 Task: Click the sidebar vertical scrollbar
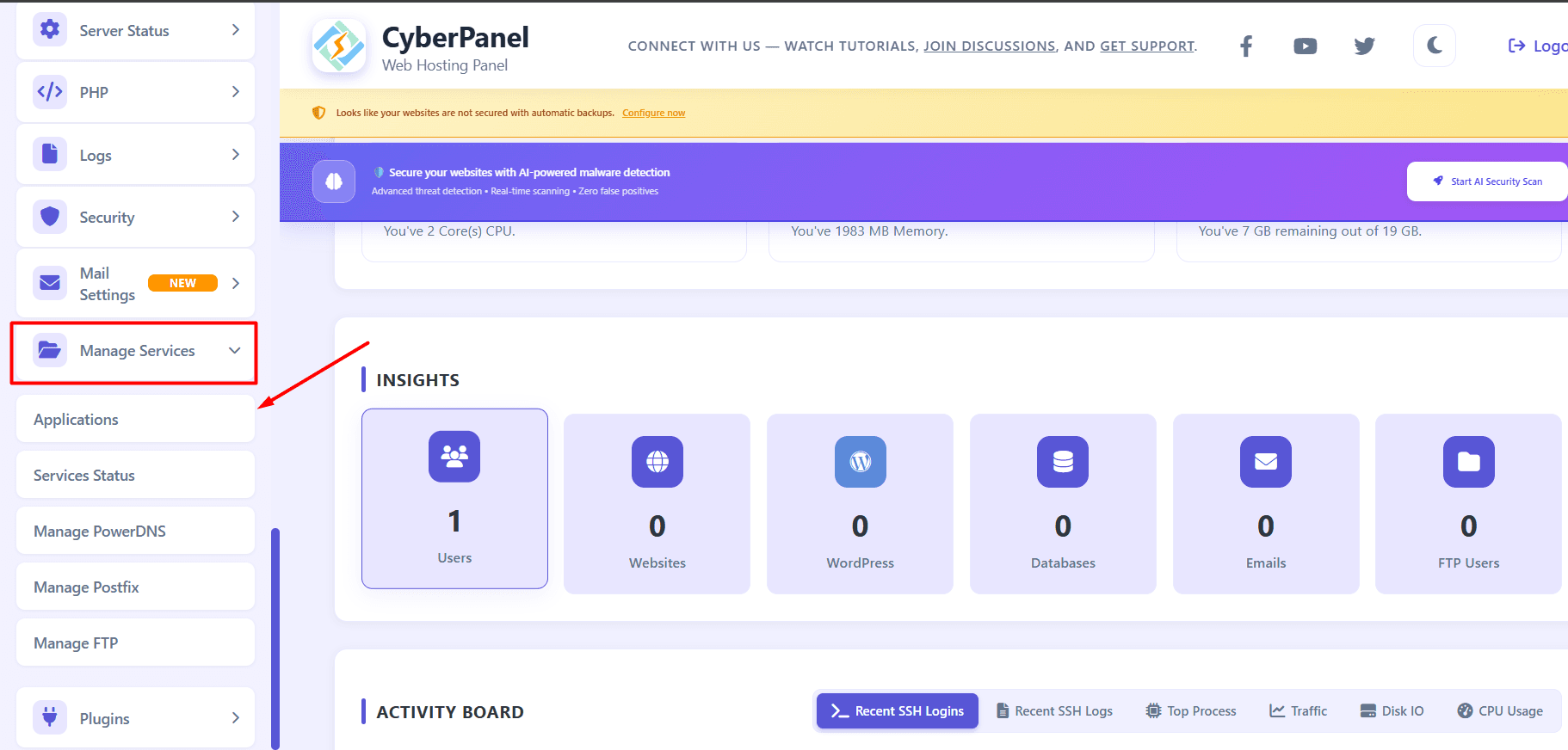(x=275, y=636)
